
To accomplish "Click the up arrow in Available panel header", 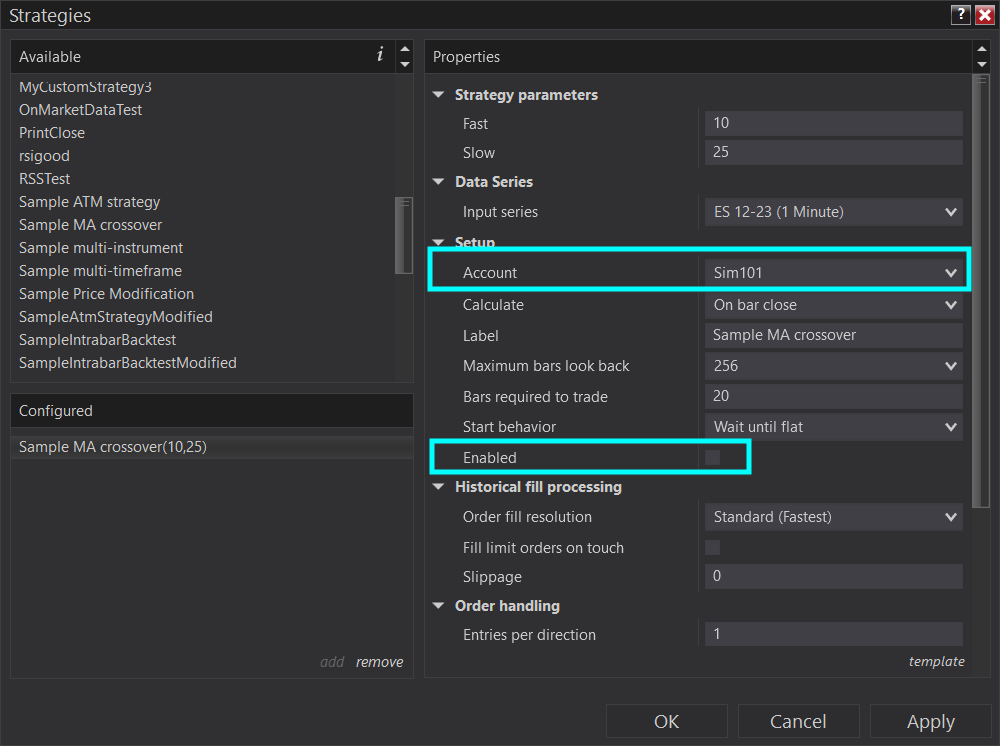I will click(x=404, y=48).
